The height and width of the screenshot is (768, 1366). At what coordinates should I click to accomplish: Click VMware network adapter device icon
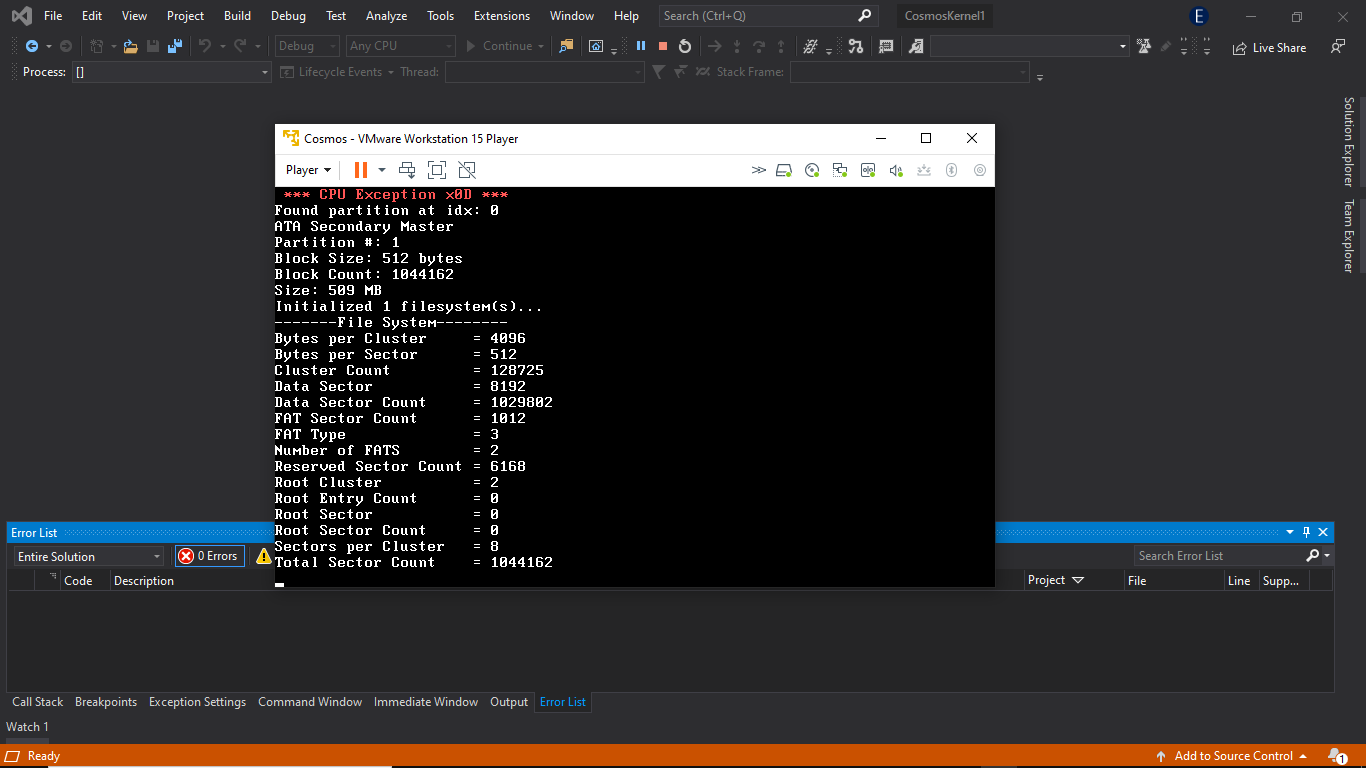(840, 170)
